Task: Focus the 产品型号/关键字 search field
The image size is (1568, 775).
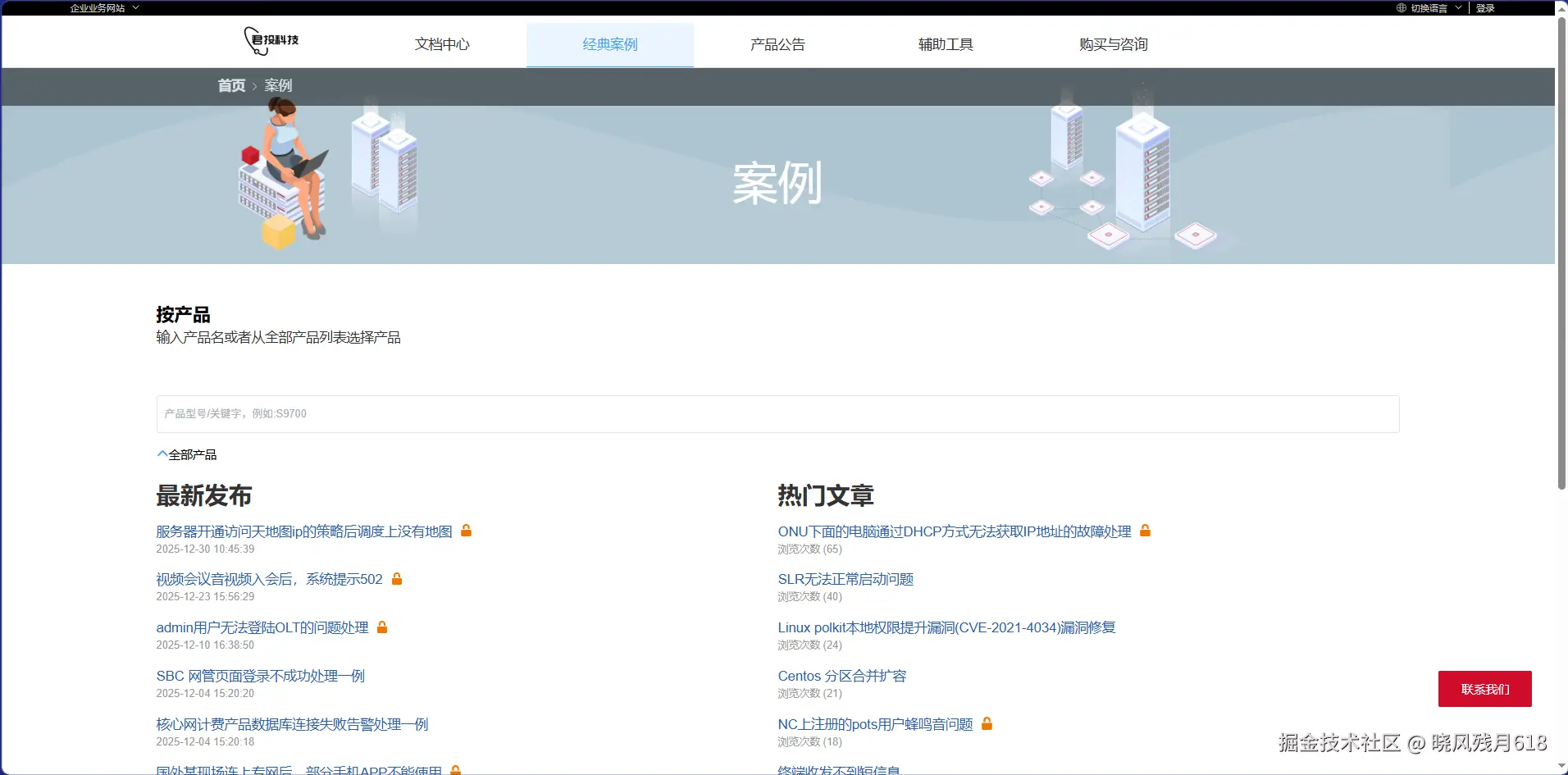Action: 777,414
